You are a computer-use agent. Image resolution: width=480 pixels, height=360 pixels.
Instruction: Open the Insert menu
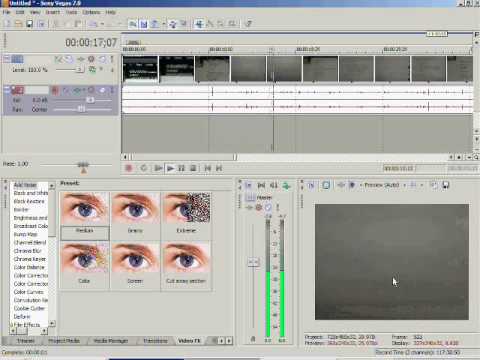pyautogui.click(x=53, y=12)
